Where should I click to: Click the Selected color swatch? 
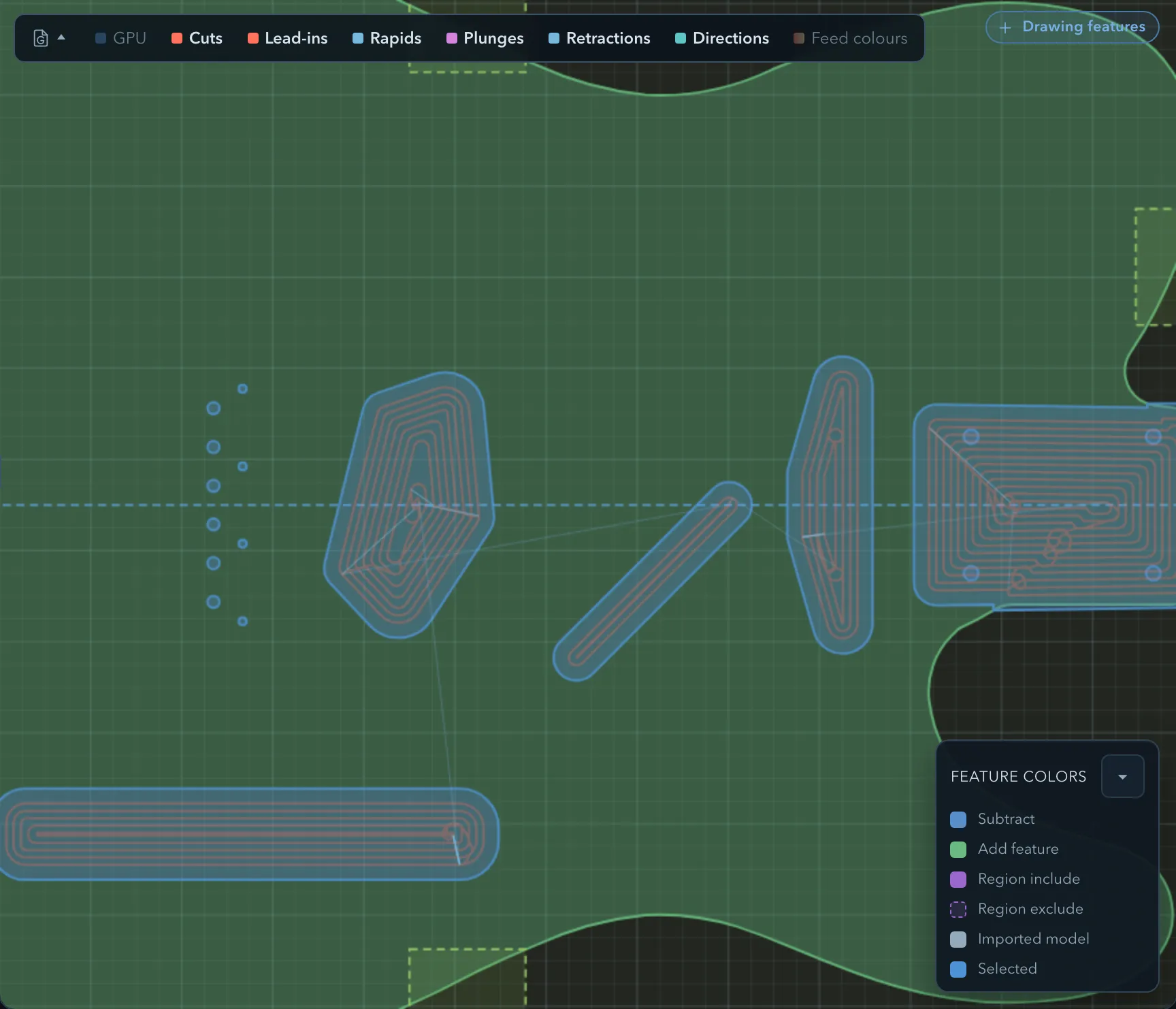tap(958, 969)
